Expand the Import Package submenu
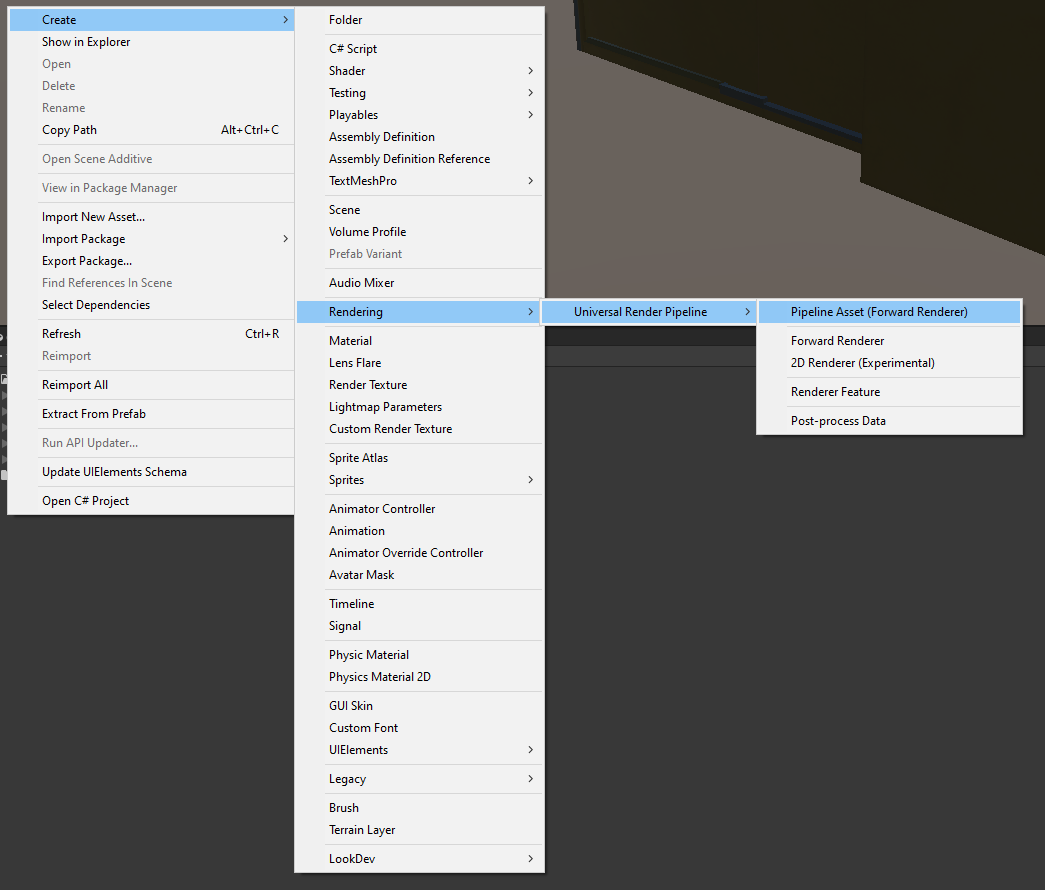 pos(151,239)
